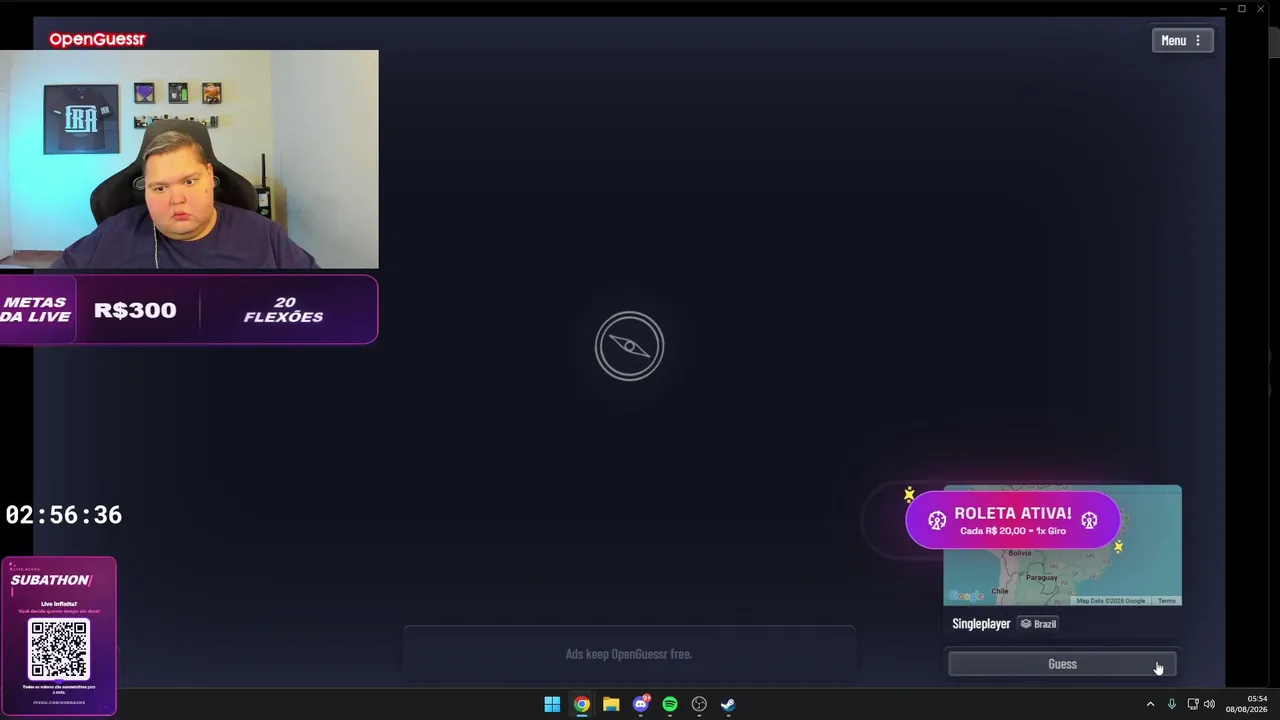
Task: Open Steam from the taskbar
Action: click(728, 704)
